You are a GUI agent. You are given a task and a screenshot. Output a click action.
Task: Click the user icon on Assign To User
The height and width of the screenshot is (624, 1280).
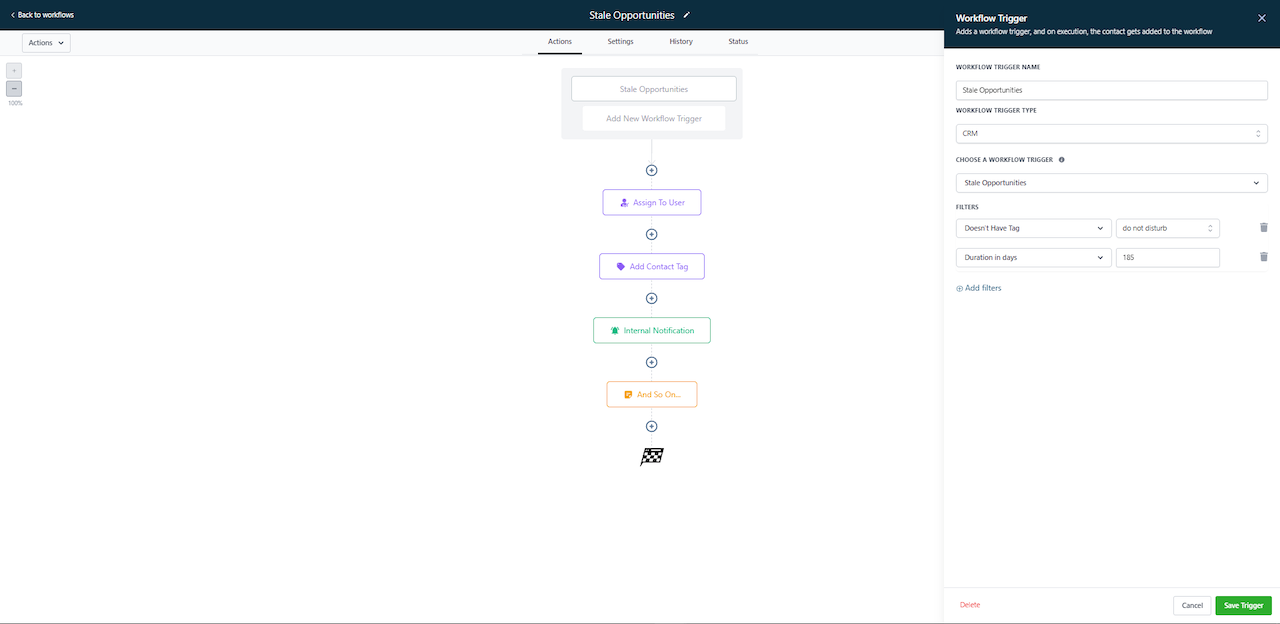tap(624, 202)
